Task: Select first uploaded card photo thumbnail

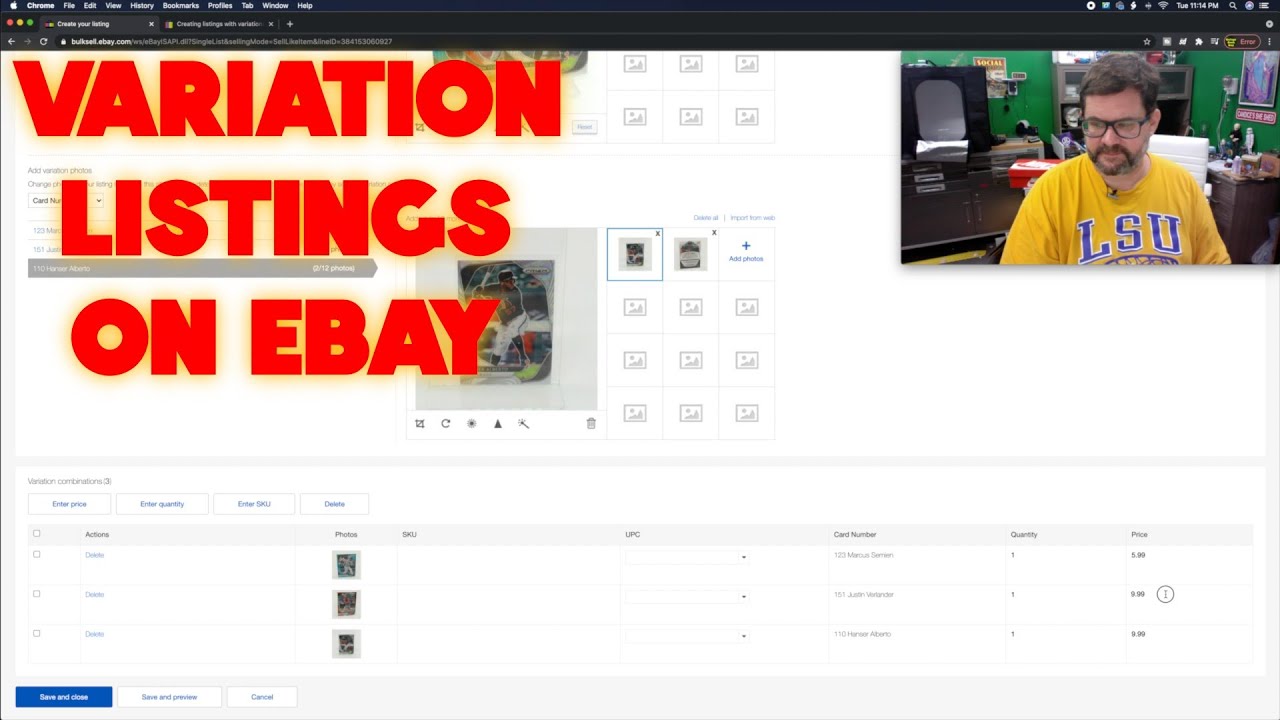Action: (635, 254)
